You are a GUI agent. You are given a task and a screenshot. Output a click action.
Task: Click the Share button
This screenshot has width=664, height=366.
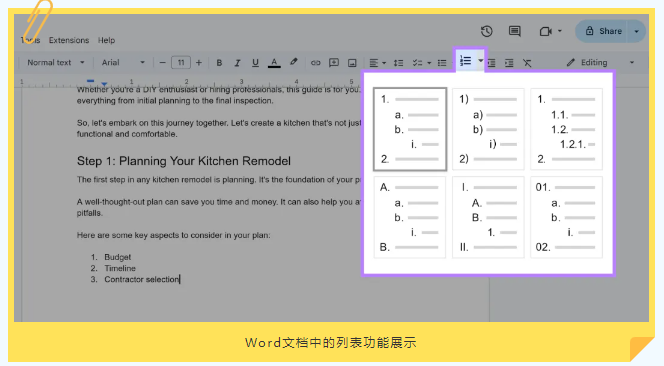click(x=604, y=31)
